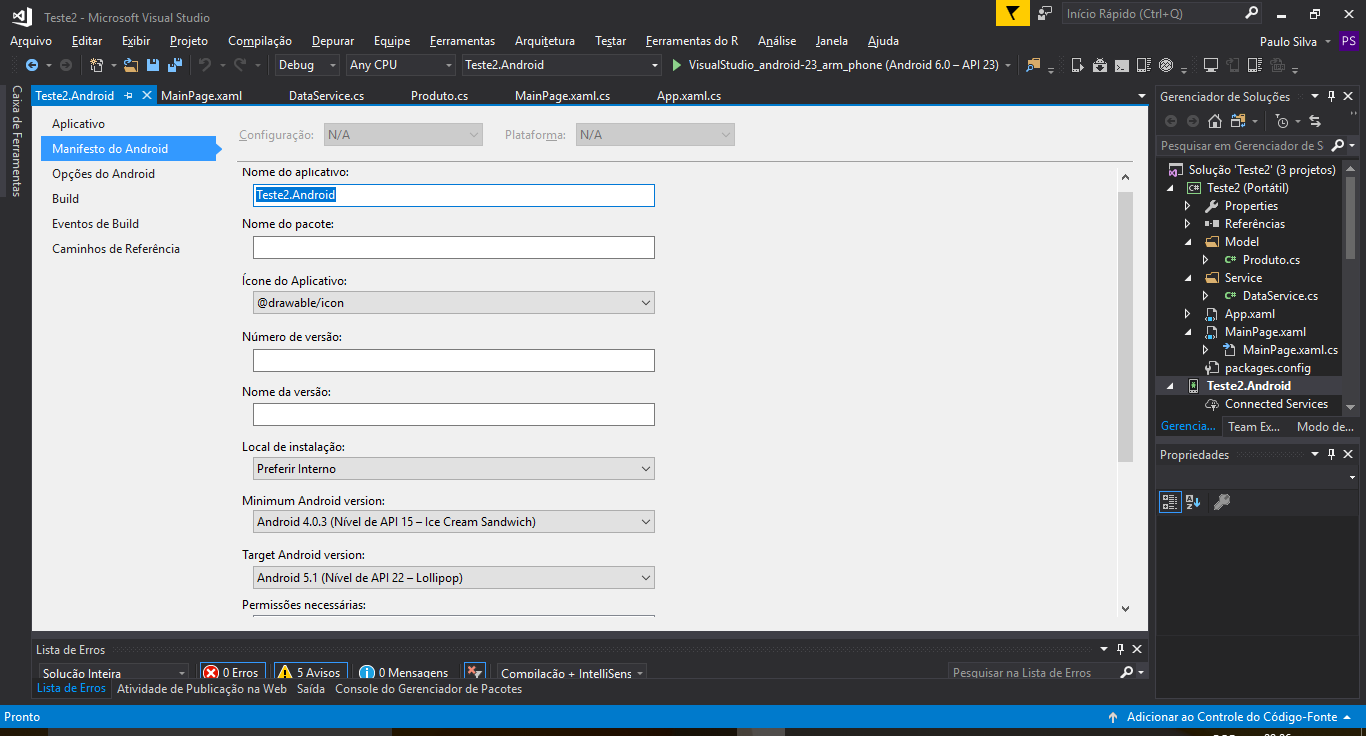This screenshot has width=1366, height=736.
Task: Click the Categorized view icon in Properties
Action: 1170,502
